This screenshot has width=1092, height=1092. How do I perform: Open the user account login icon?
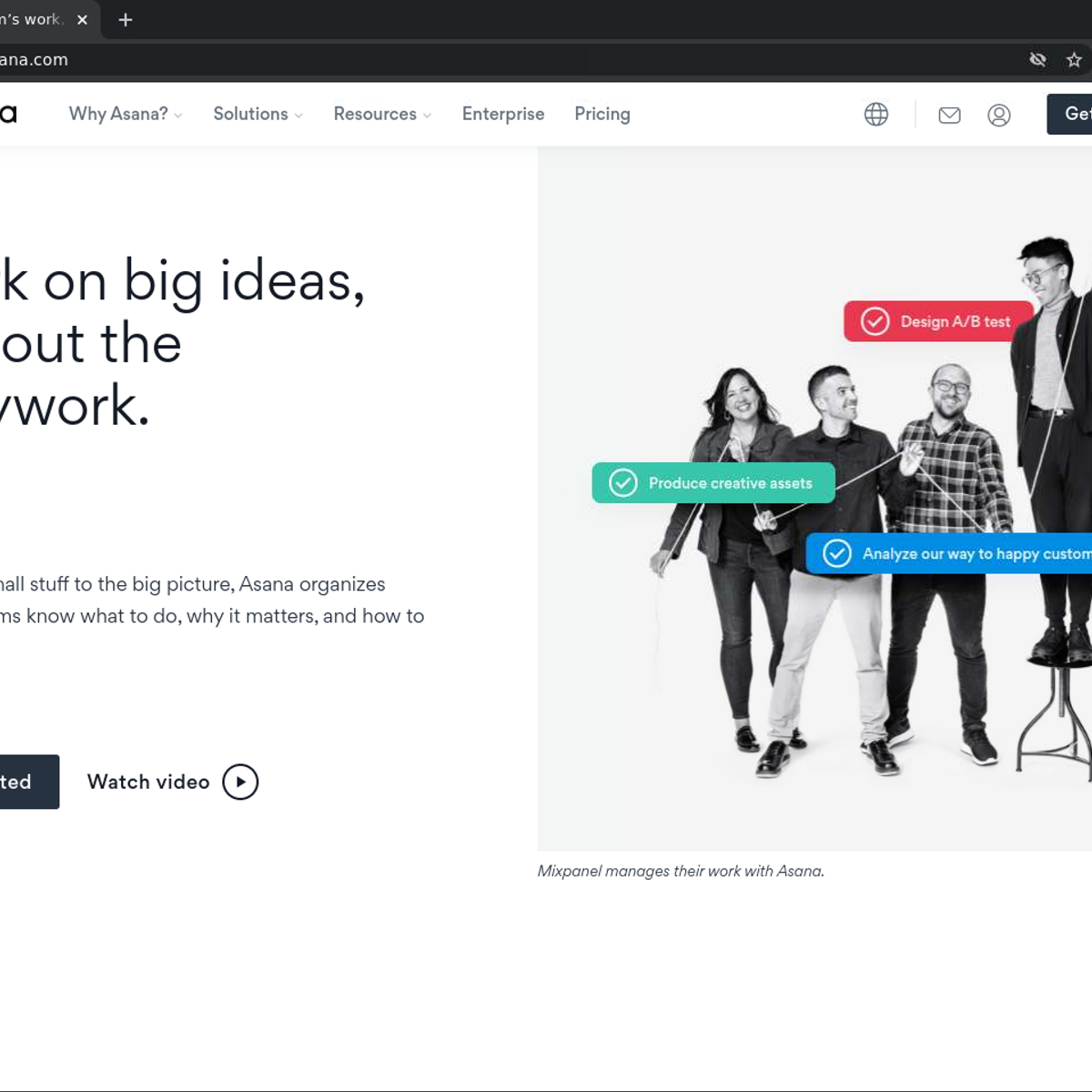(999, 115)
